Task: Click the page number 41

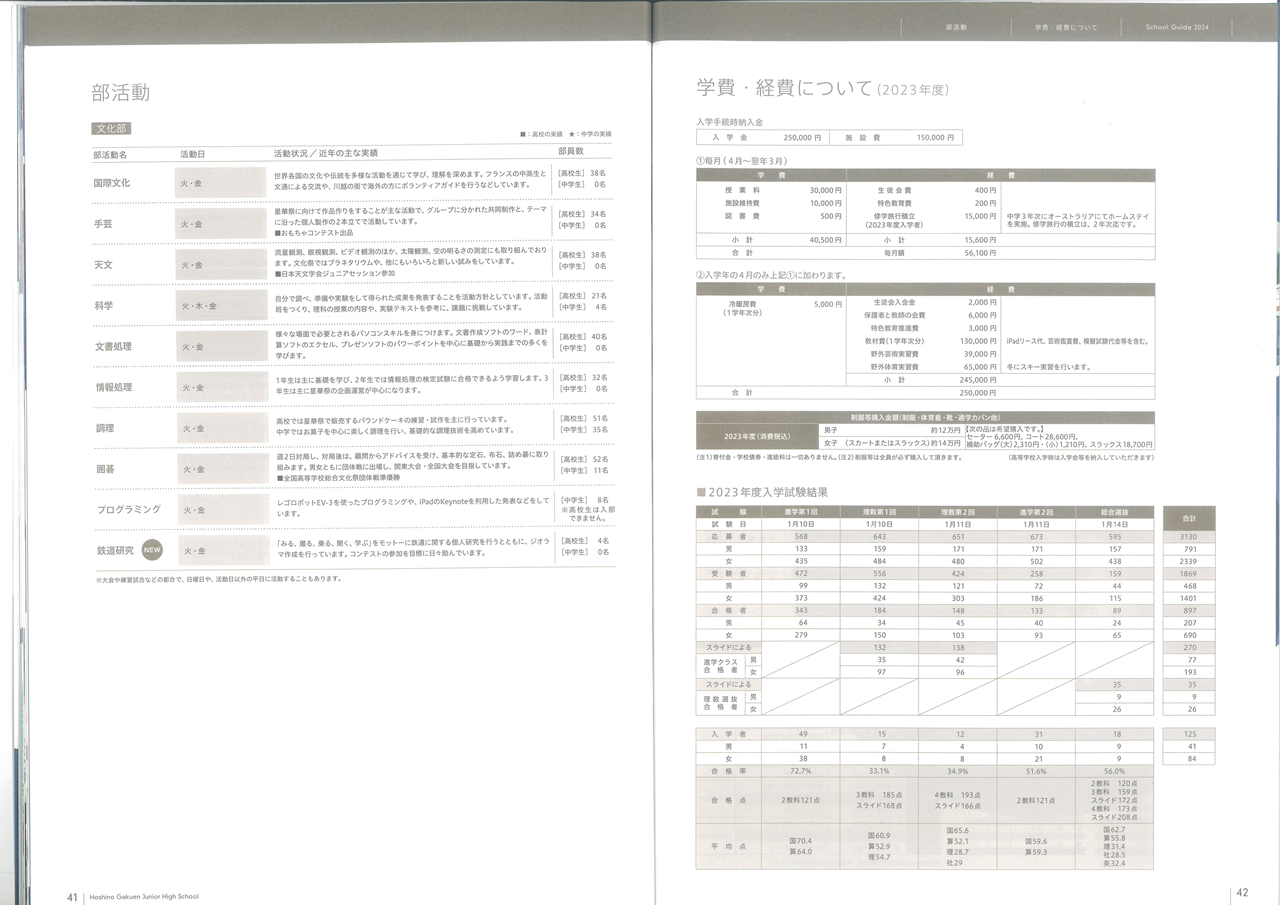Action: tap(72, 896)
